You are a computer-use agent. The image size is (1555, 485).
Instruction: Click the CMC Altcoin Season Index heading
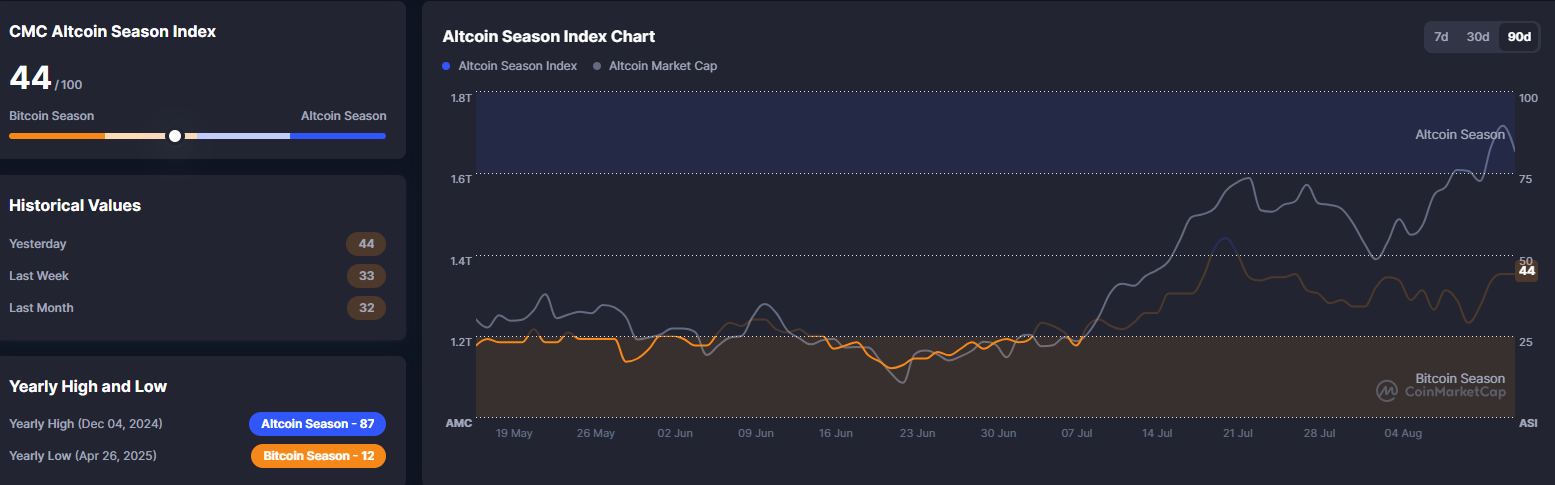click(x=113, y=31)
